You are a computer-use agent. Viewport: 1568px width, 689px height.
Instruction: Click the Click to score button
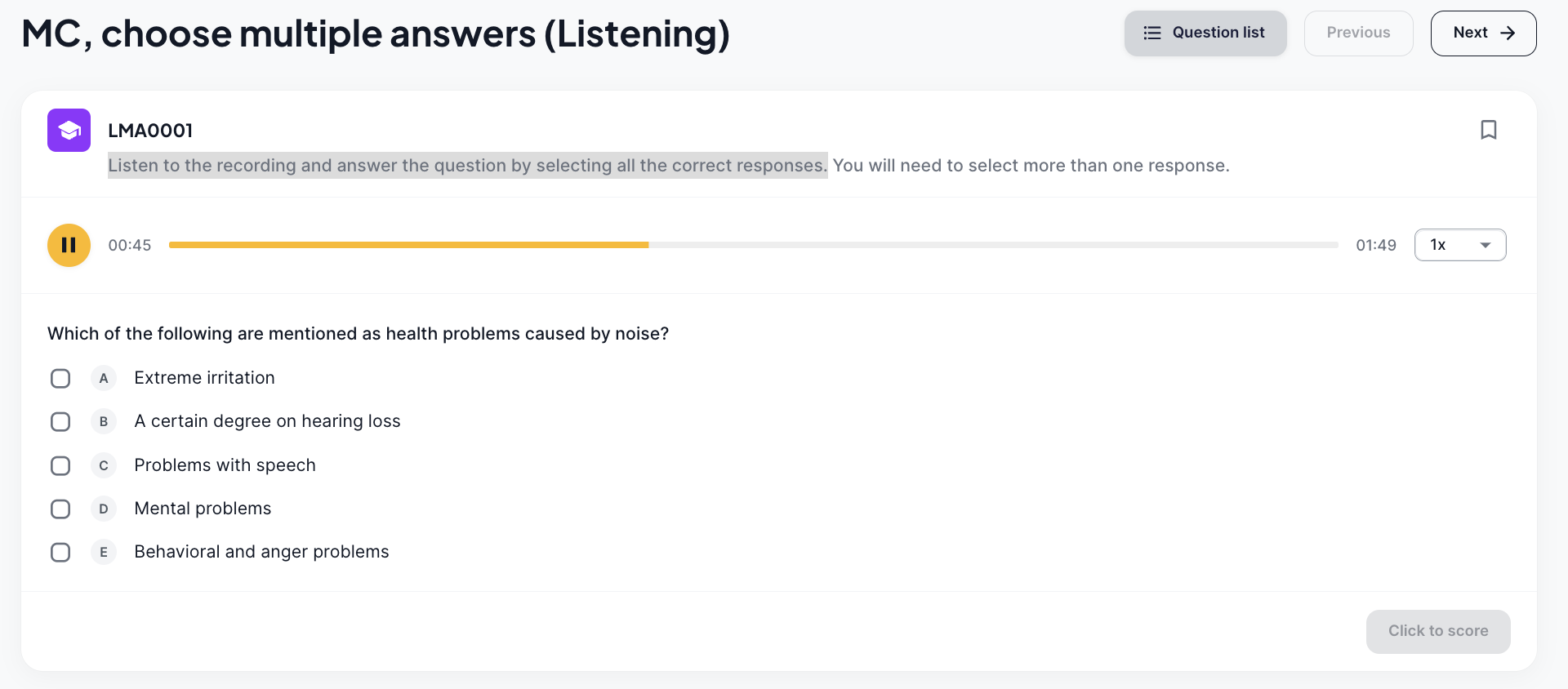tap(1438, 631)
